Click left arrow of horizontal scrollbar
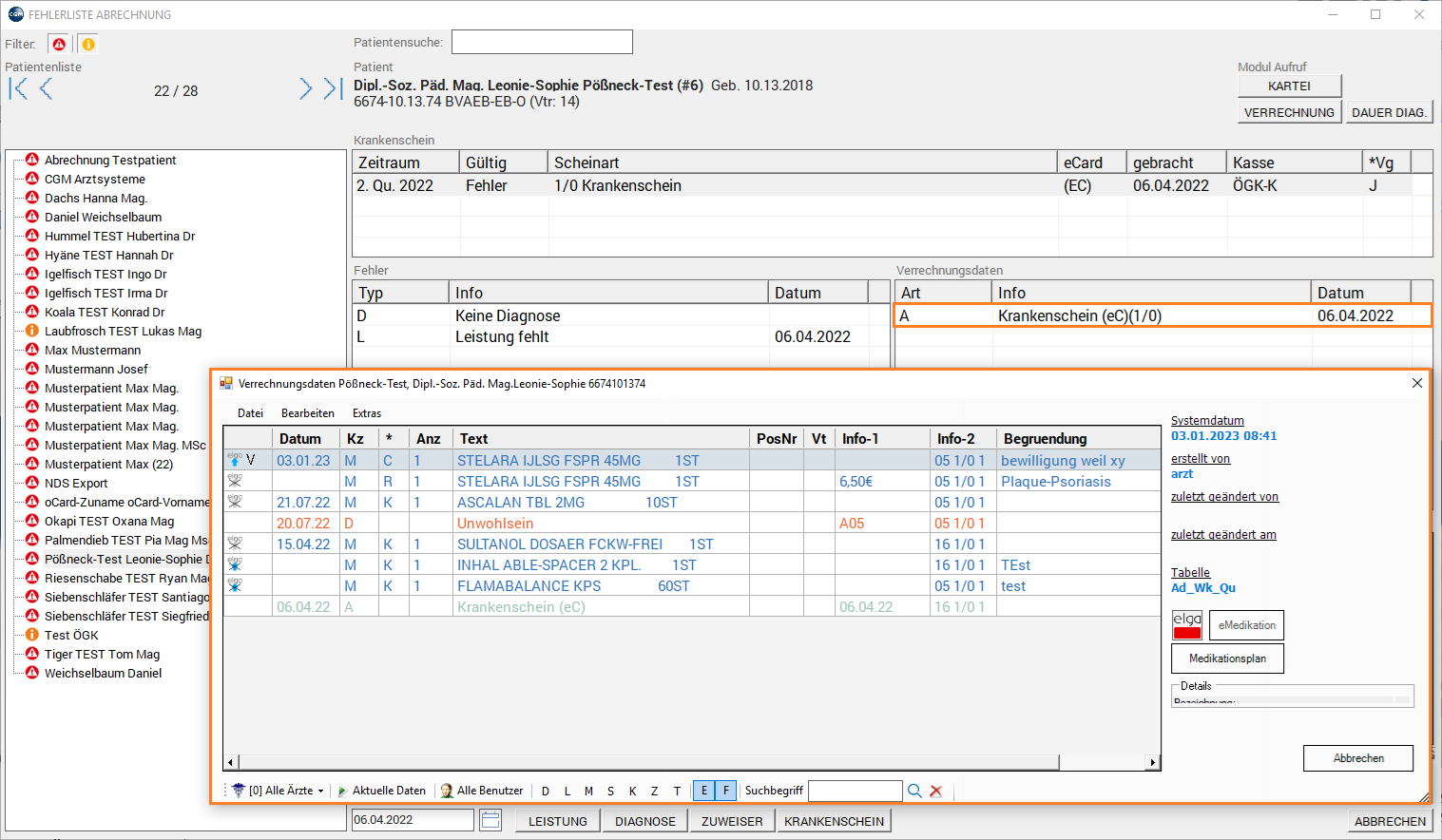Screen dimensions: 1442x840 [230, 762]
